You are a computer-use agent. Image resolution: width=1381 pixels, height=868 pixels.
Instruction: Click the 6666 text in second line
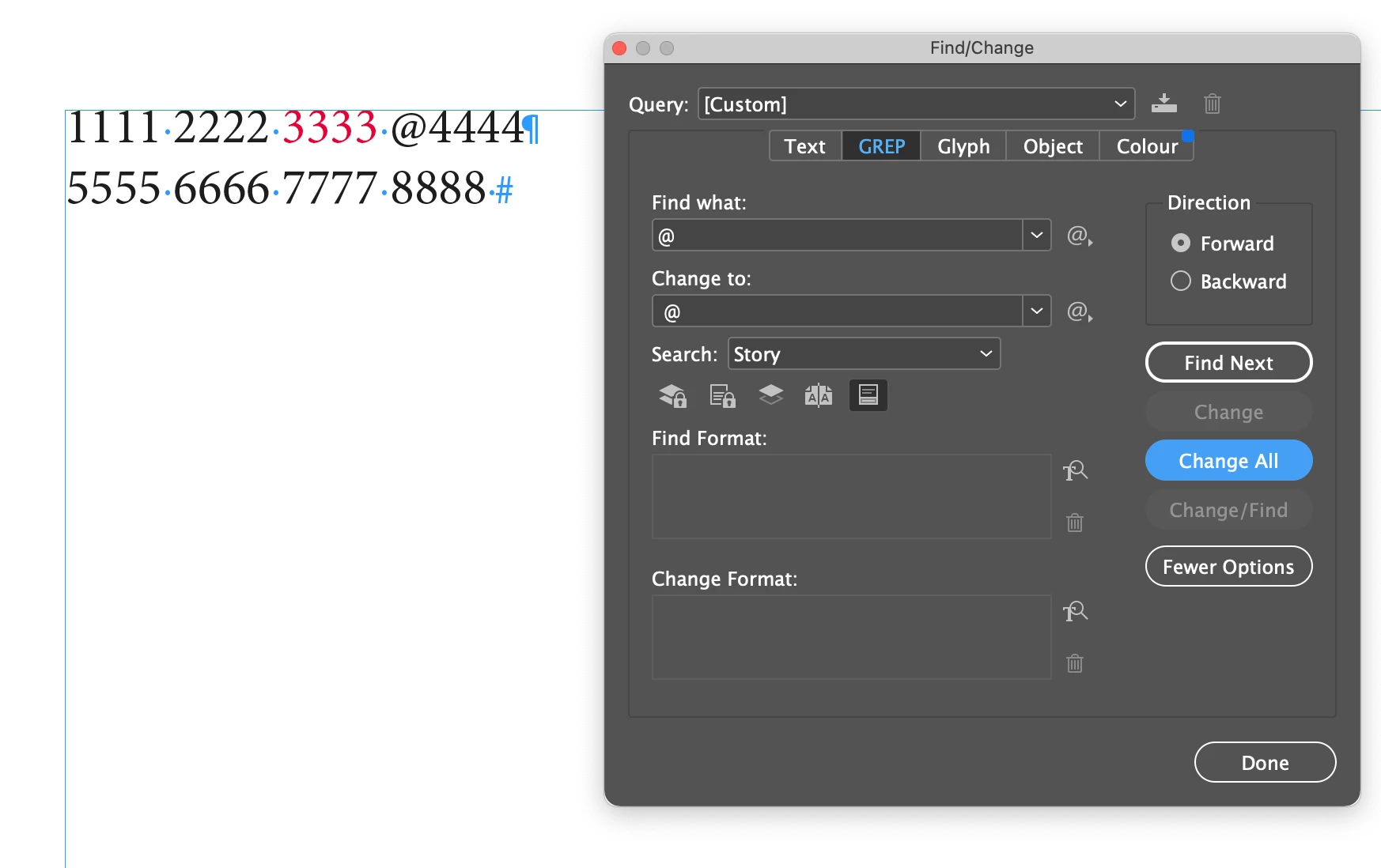pos(221,189)
